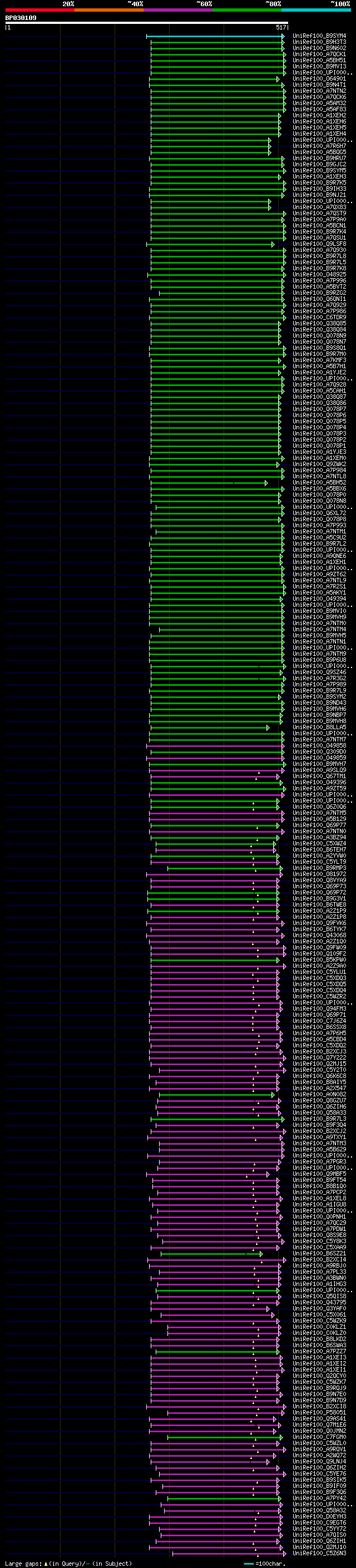Open the UniRef100_A5AM32 hit label

(319, 103)
